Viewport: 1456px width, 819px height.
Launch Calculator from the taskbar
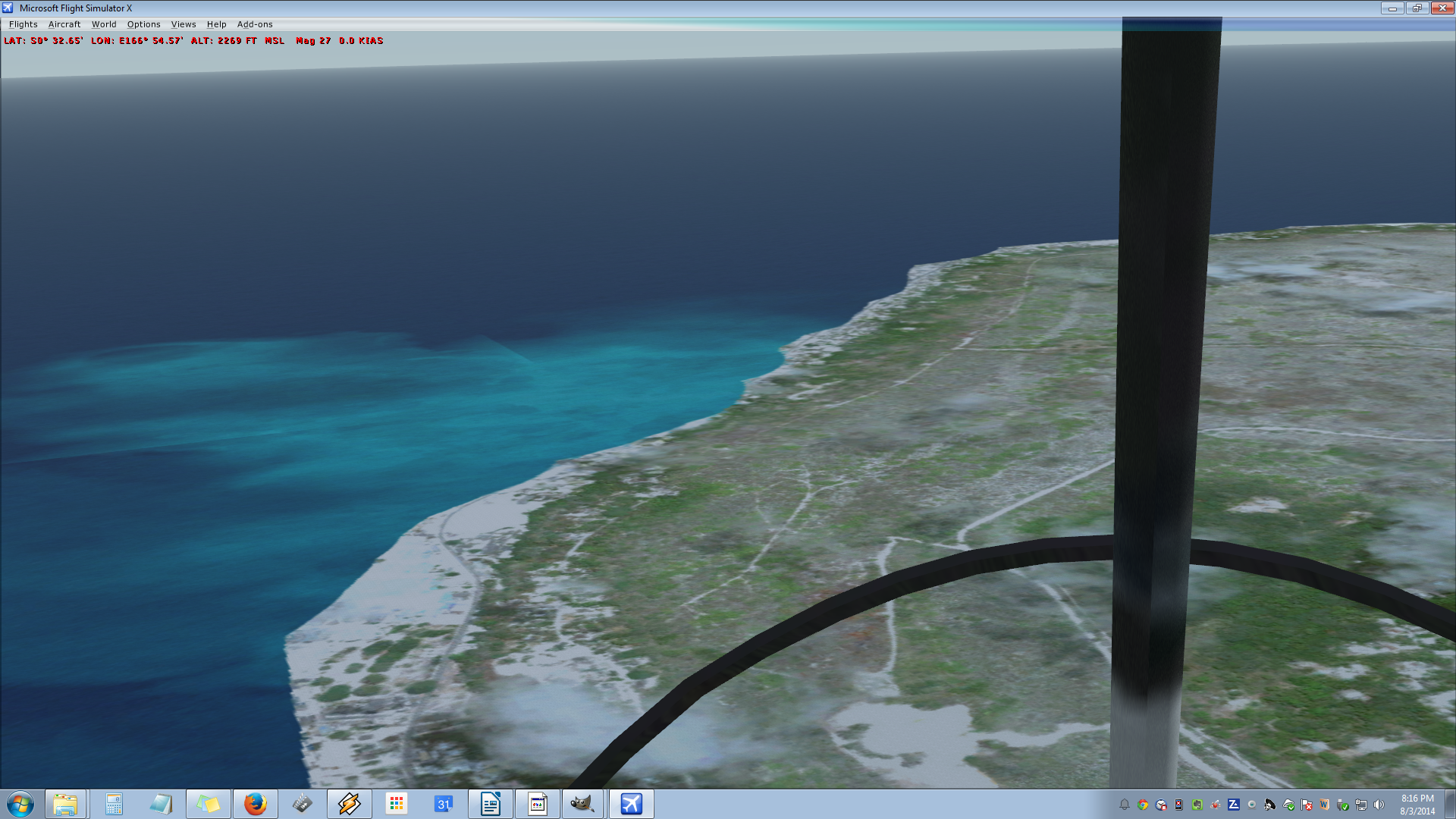(114, 804)
